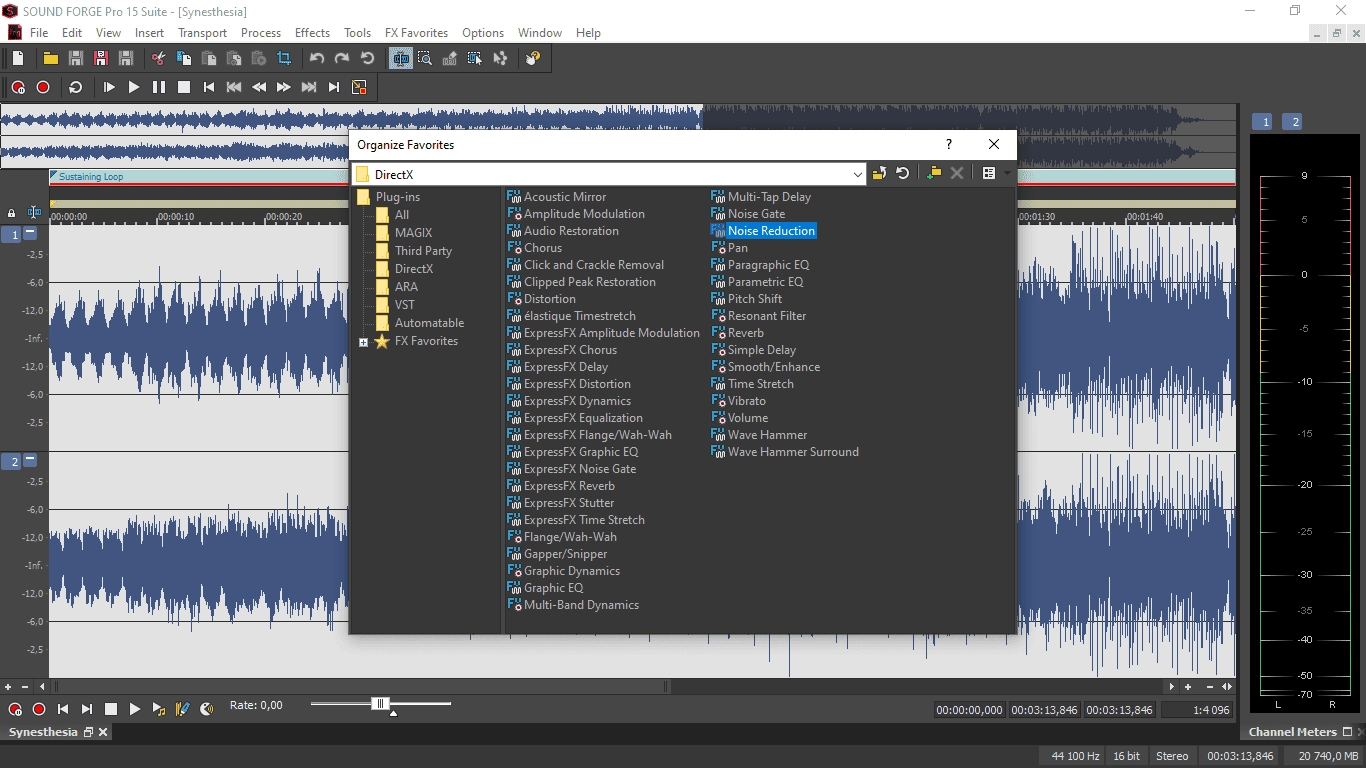Image resolution: width=1366 pixels, height=768 pixels.
Task: Click the Organize Favorites help button
Action: coord(949,145)
